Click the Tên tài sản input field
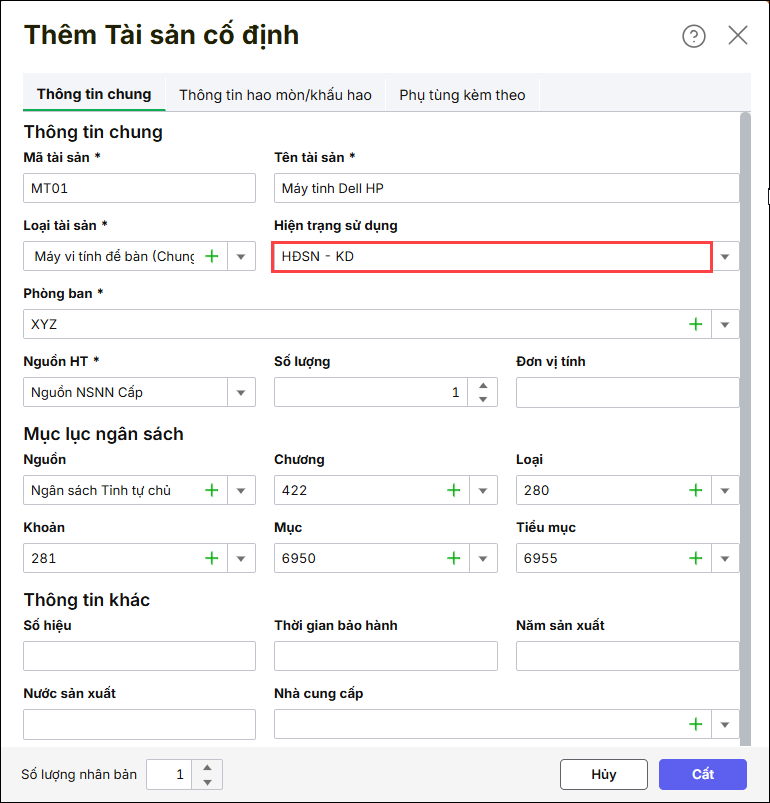The width and height of the screenshot is (770, 803). click(x=506, y=189)
